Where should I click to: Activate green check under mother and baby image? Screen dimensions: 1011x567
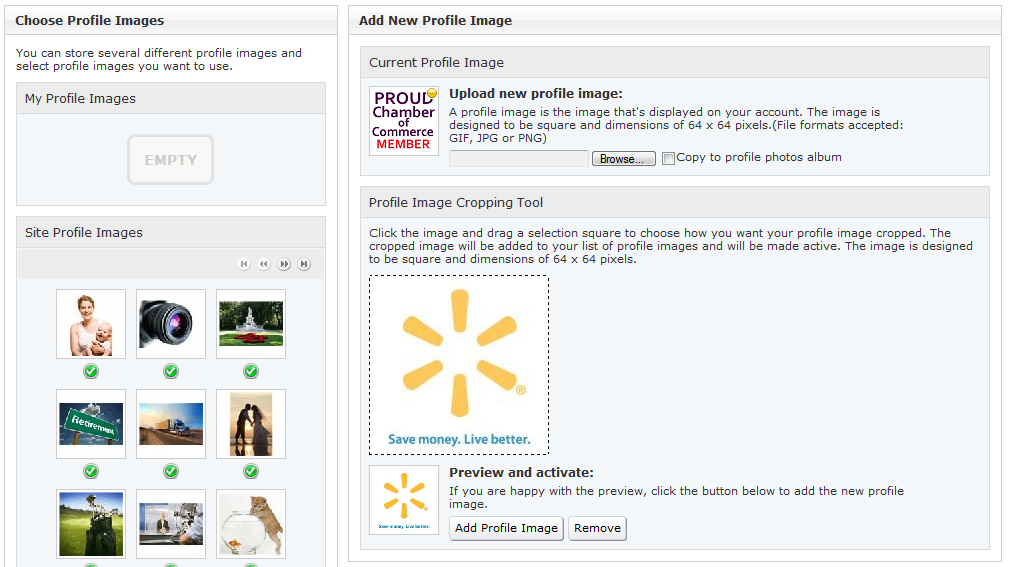91,371
